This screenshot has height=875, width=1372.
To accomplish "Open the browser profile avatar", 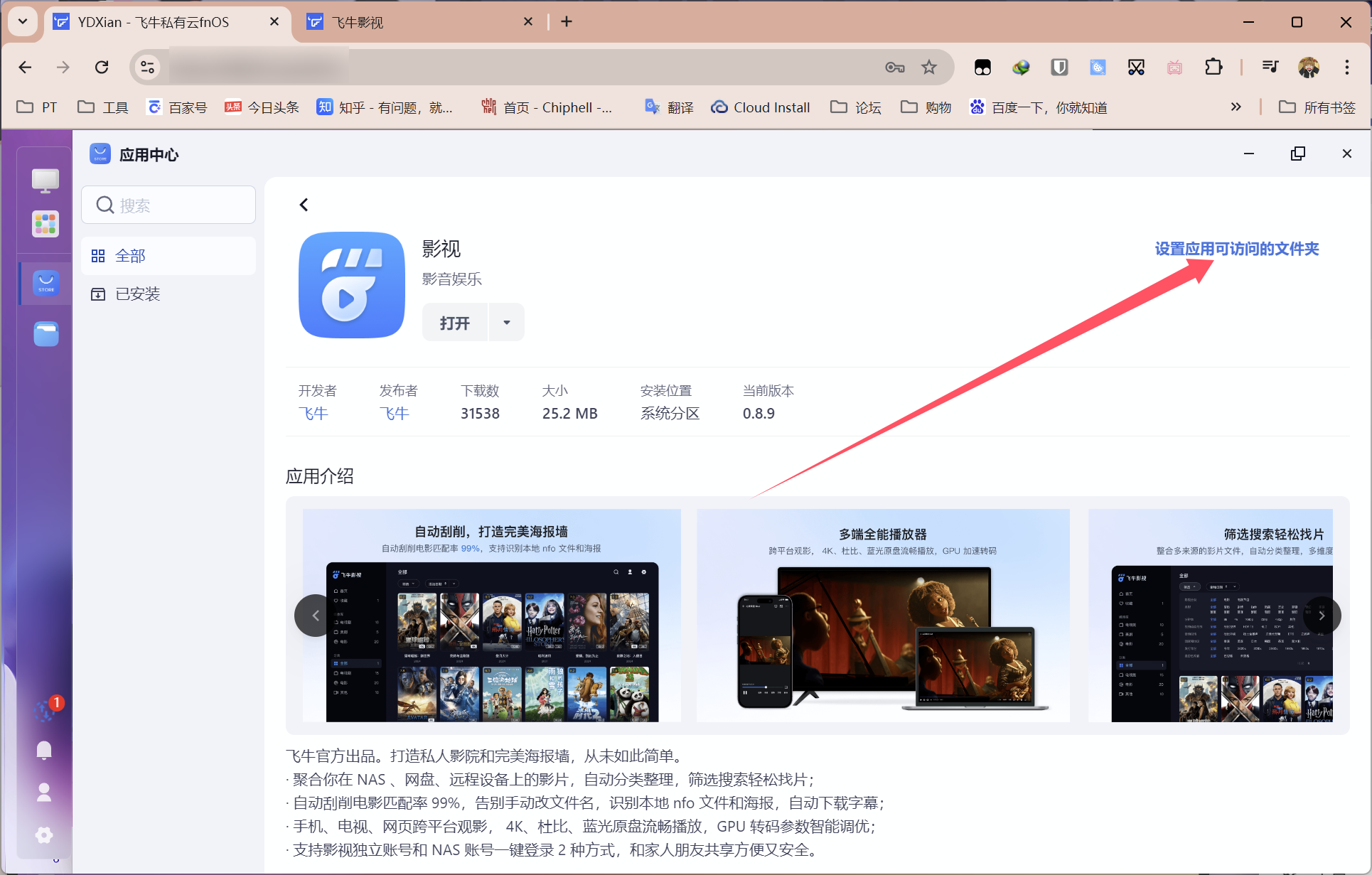I will pyautogui.click(x=1309, y=67).
